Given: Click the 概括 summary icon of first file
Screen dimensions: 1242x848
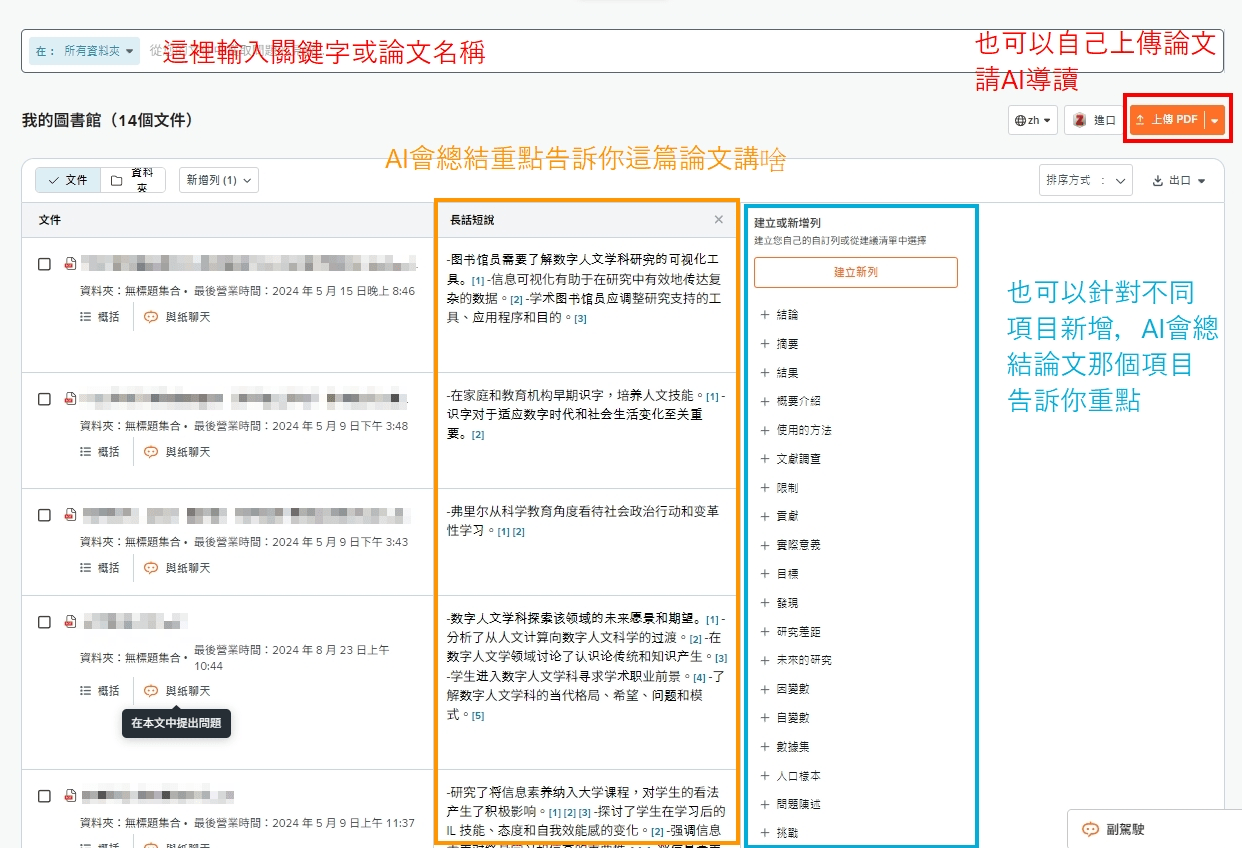Looking at the screenshot, I should [86, 317].
